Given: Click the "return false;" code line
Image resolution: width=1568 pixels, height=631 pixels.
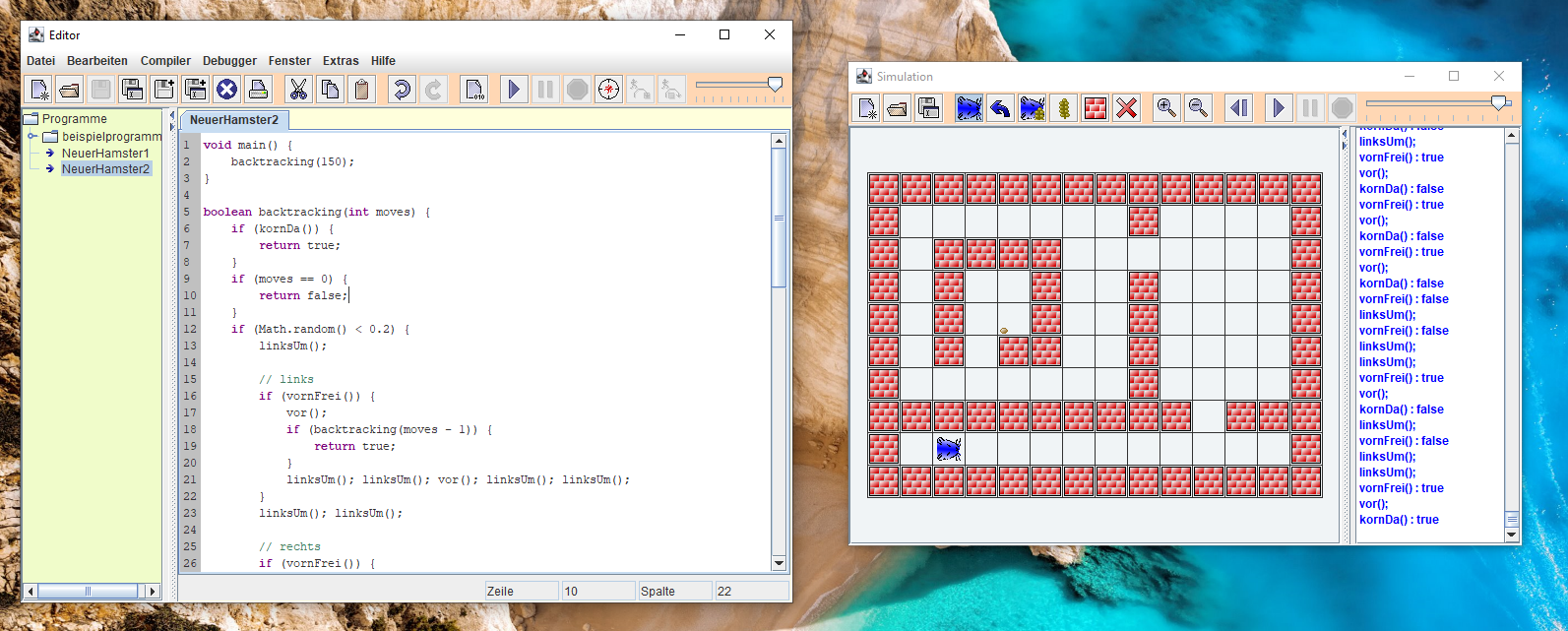Looking at the screenshot, I should click(303, 295).
